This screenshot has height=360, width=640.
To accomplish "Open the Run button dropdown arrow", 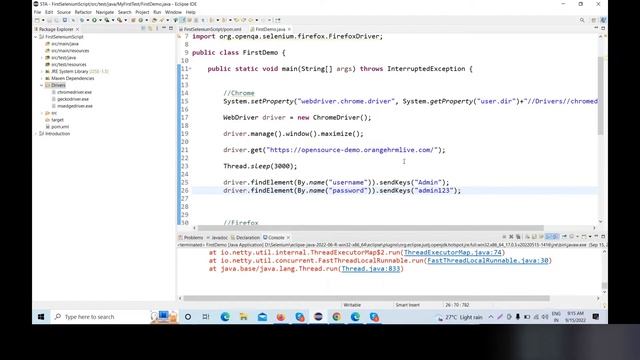I will pyautogui.click(x=100, y=20).
